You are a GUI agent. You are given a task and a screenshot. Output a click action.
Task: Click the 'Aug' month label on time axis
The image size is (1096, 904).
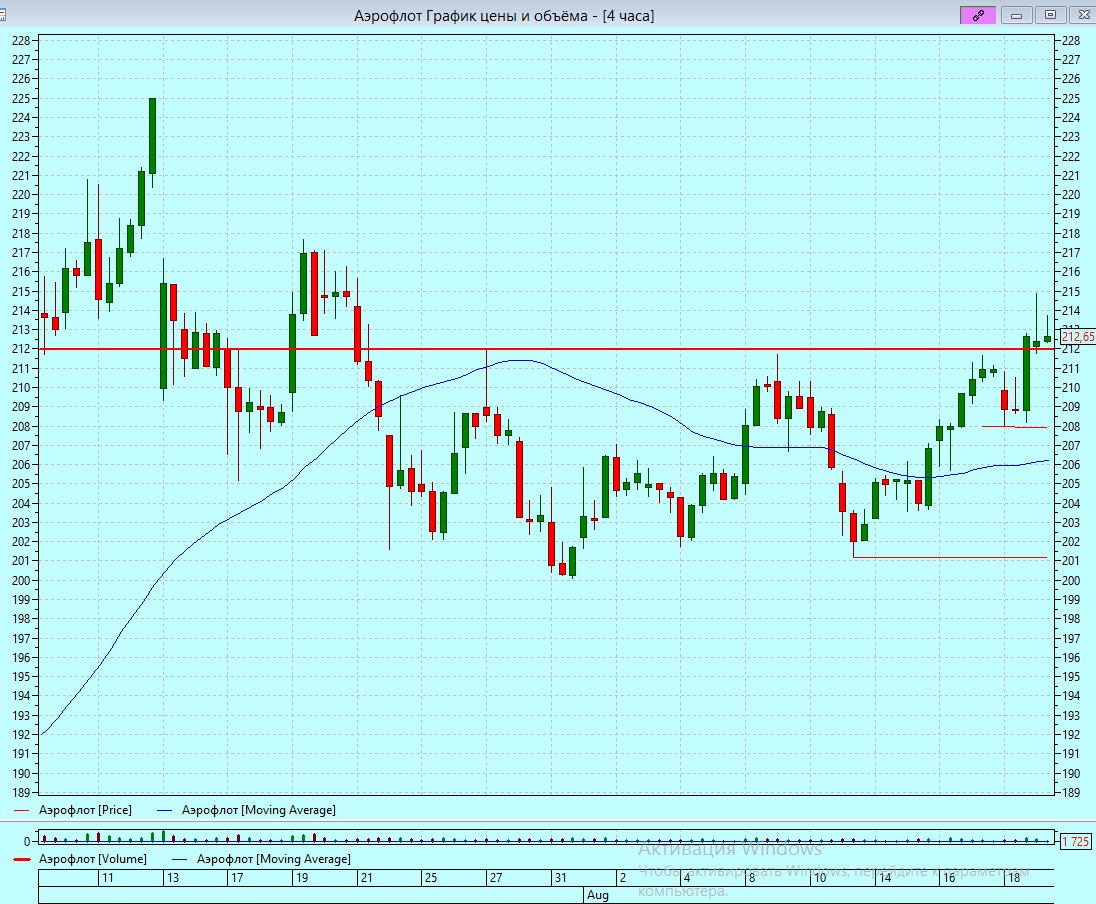pos(598,895)
